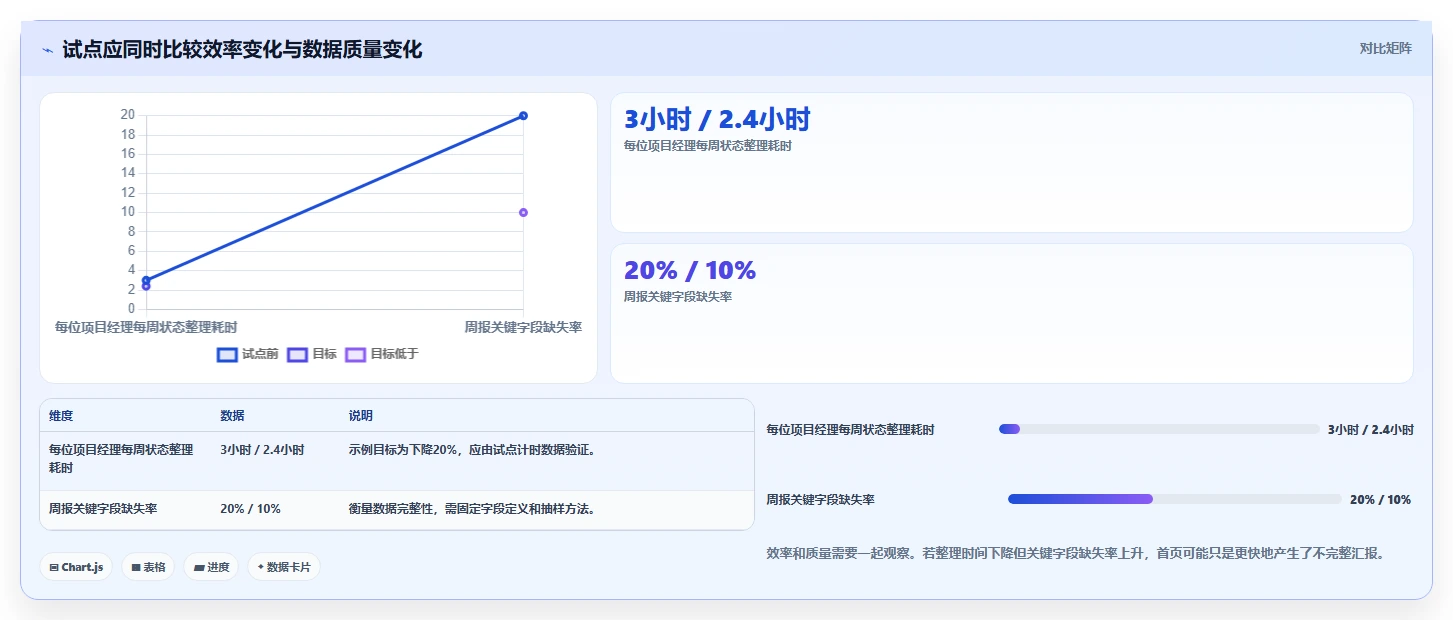The height and width of the screenshot is (620, 1453).
Task: Click the 维度 column header
Action: [61, 416]
